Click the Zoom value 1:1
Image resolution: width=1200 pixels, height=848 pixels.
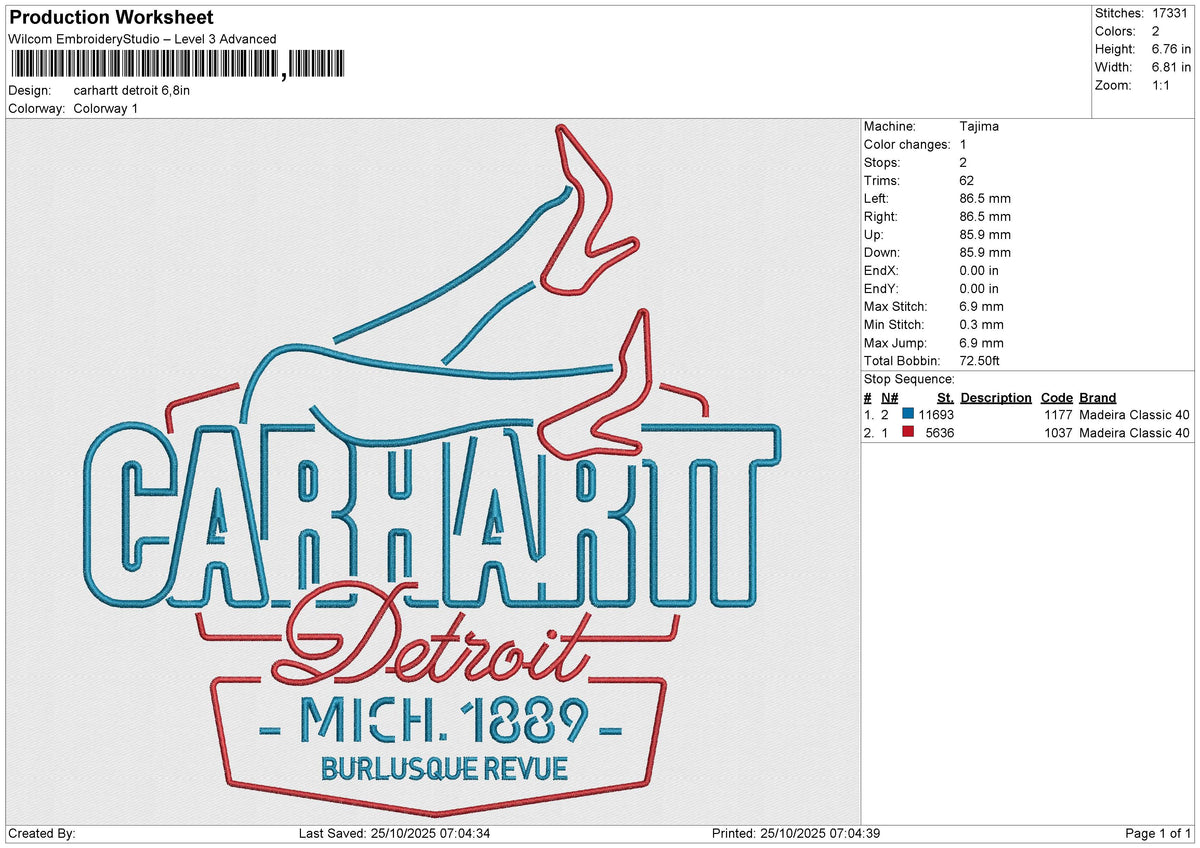pos(1162,85)
